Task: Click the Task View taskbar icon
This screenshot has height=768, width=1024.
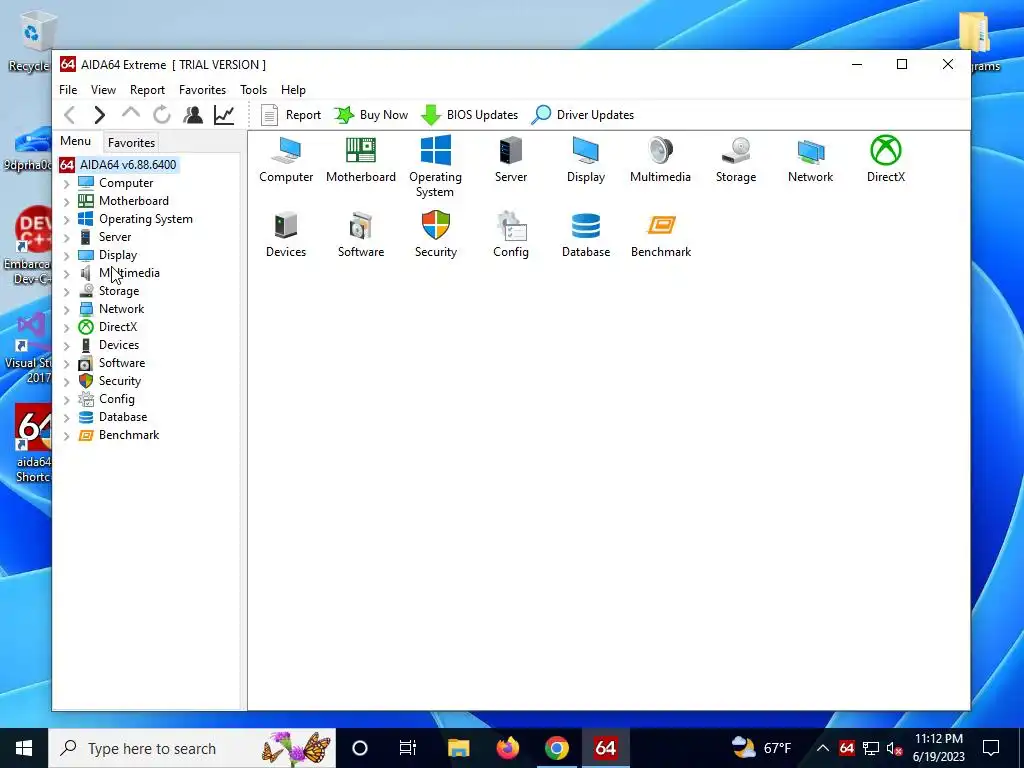Action: pyautogui.click(x=408, y=748)
